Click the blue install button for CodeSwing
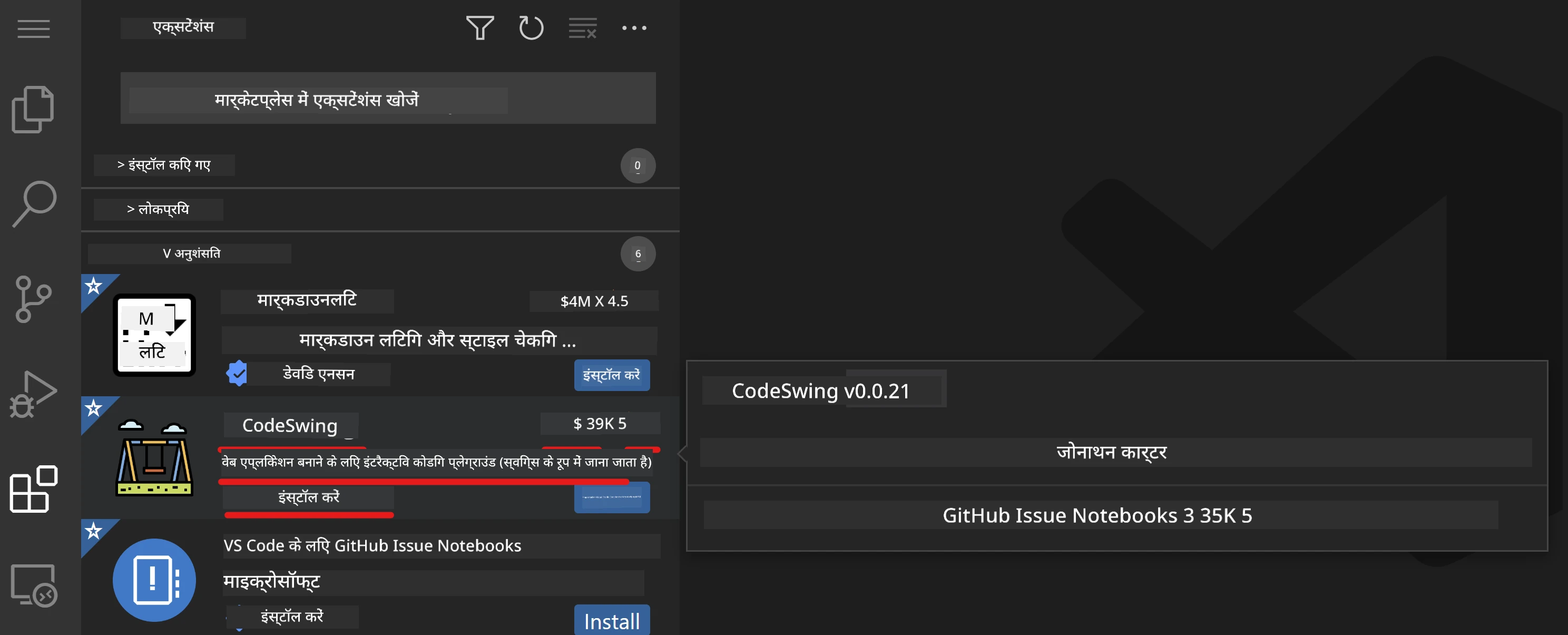 [x=612, y=497]
